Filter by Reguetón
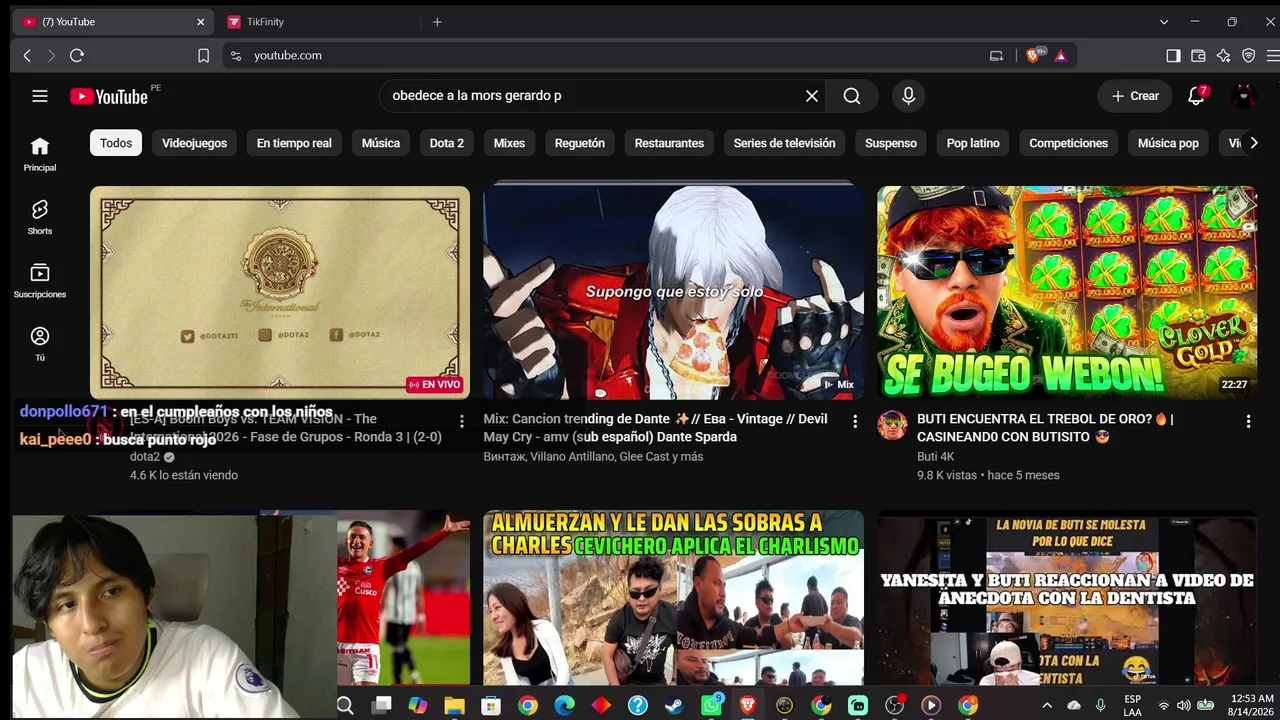 coord(580,143)
